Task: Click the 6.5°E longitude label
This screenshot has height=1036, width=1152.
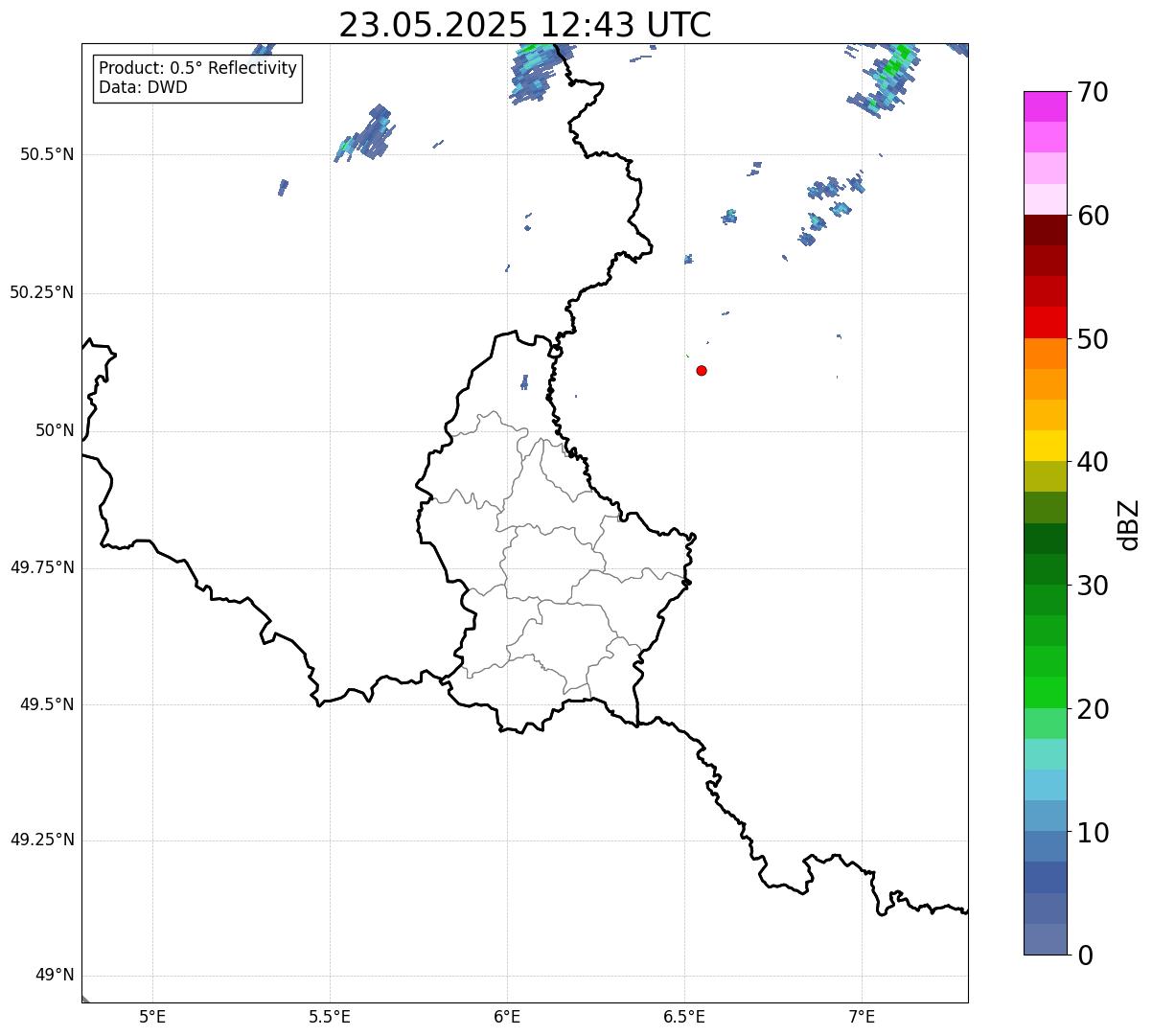Action: (684, 1016)
